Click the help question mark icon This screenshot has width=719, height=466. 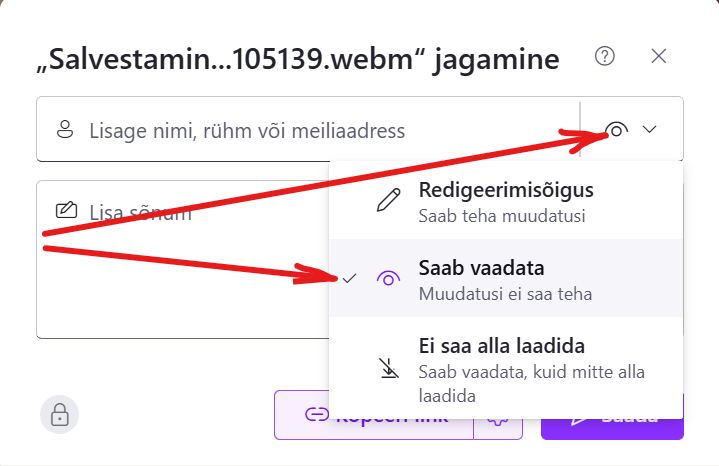604,56
